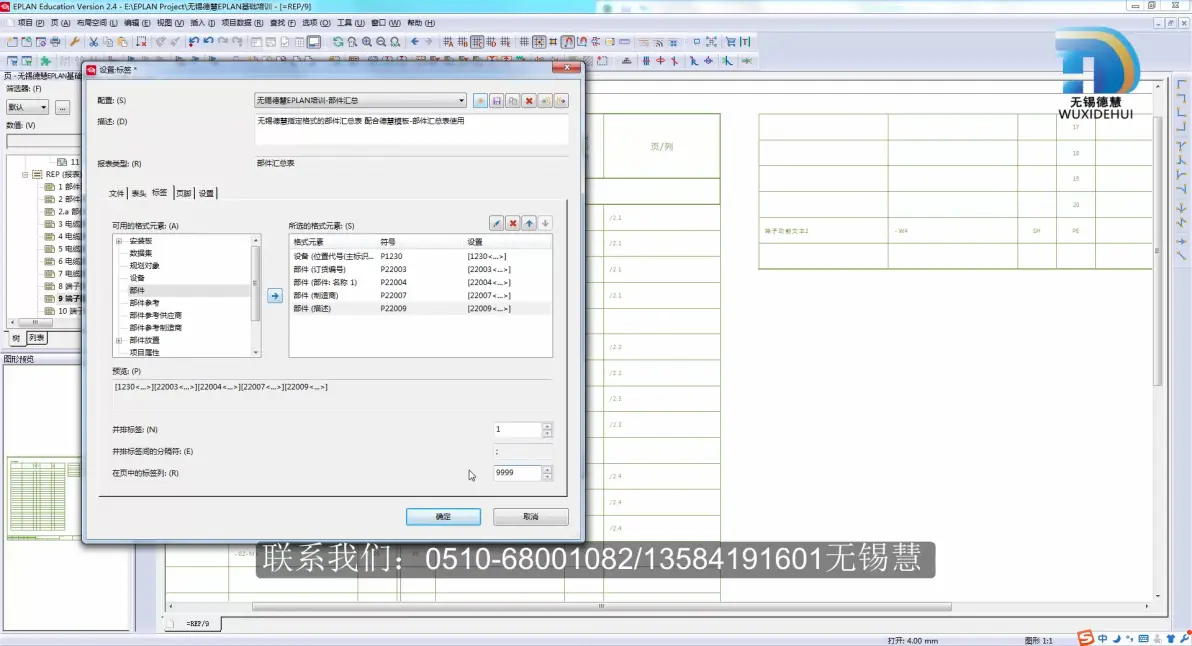Switch to the 表头 tab

138,194
